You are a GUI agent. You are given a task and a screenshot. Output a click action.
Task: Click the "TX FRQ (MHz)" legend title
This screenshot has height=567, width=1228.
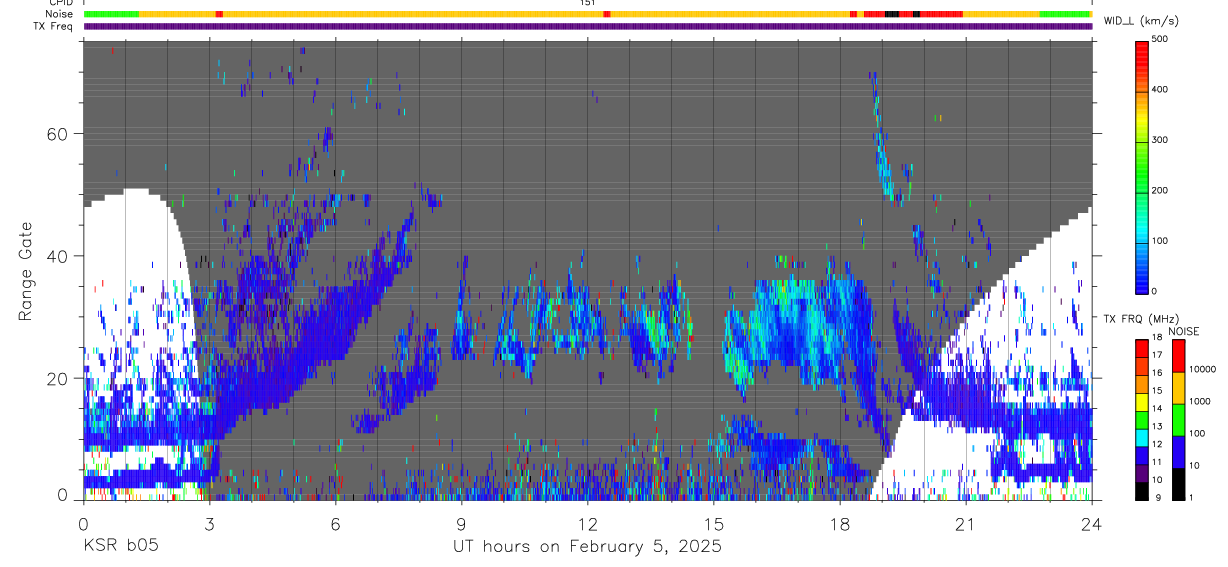click(x=1141, y=318)
